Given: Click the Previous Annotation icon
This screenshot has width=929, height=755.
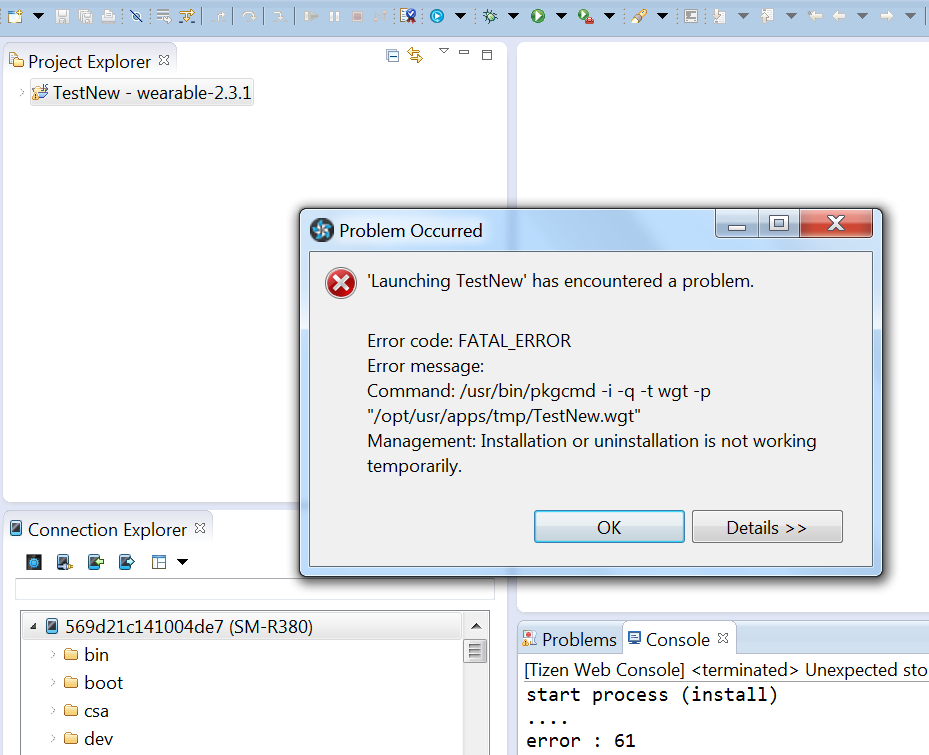Looking at the screenshot, I should [x=767, y=16].
